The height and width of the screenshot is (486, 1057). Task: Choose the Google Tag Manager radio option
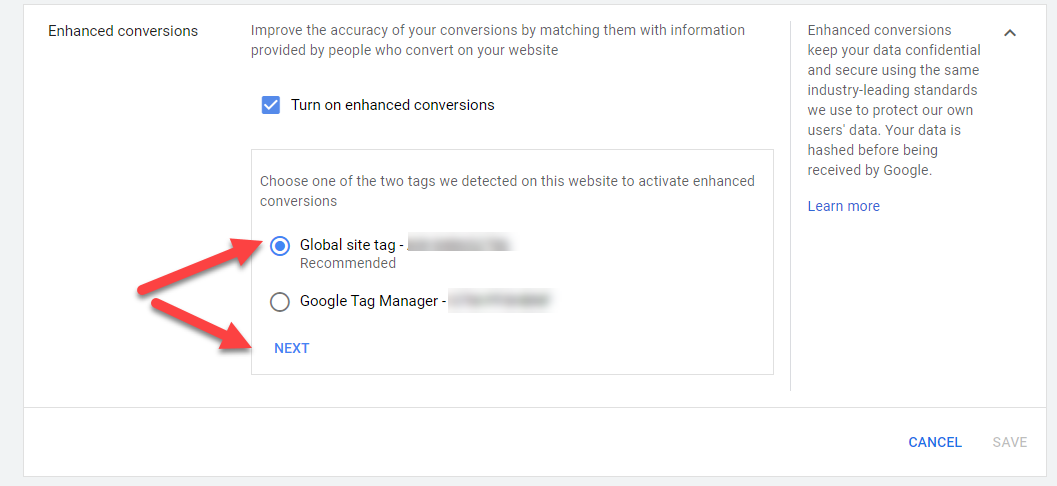[280, 301]
